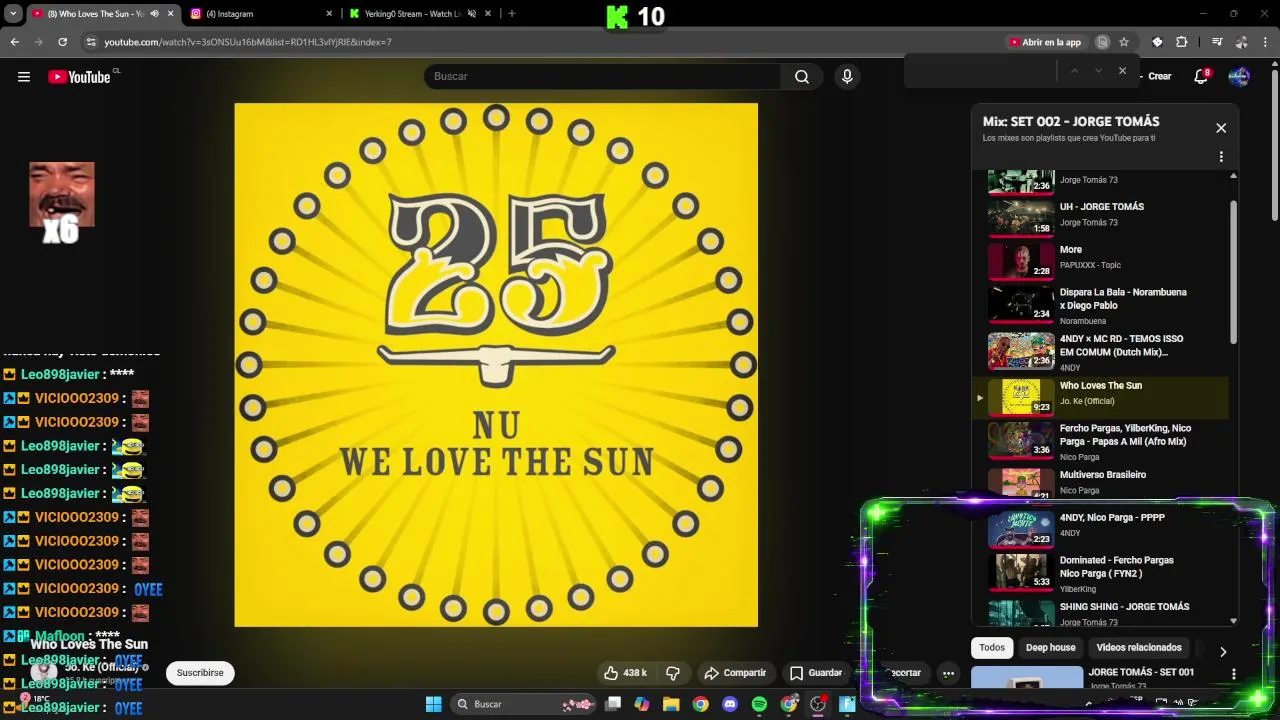Open Chrome three-dot menu
Image resolution: width=1280 pixels, height=720 pixels.
click(x=1266, y=42)
